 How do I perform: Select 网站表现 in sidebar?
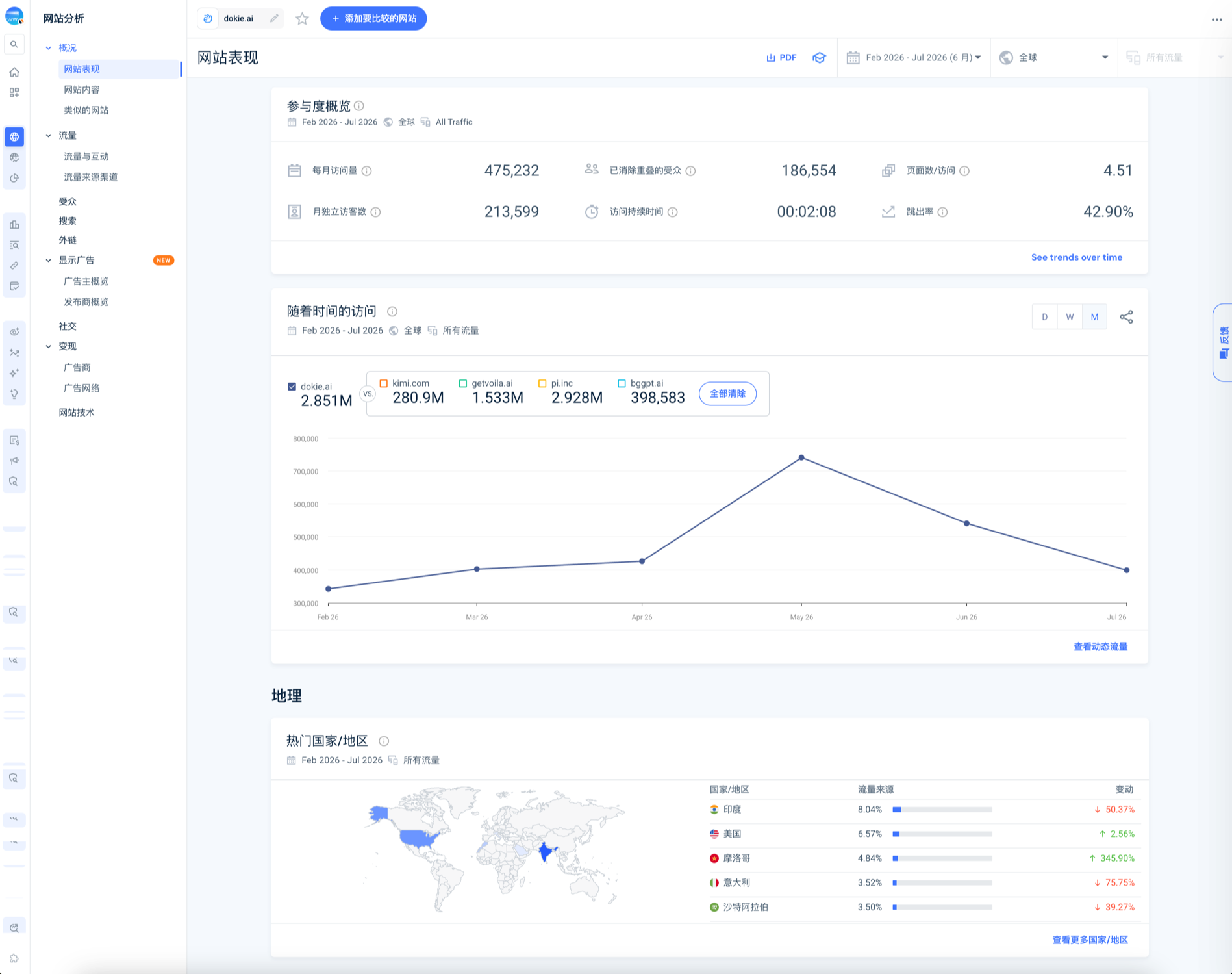click(119, 70)
